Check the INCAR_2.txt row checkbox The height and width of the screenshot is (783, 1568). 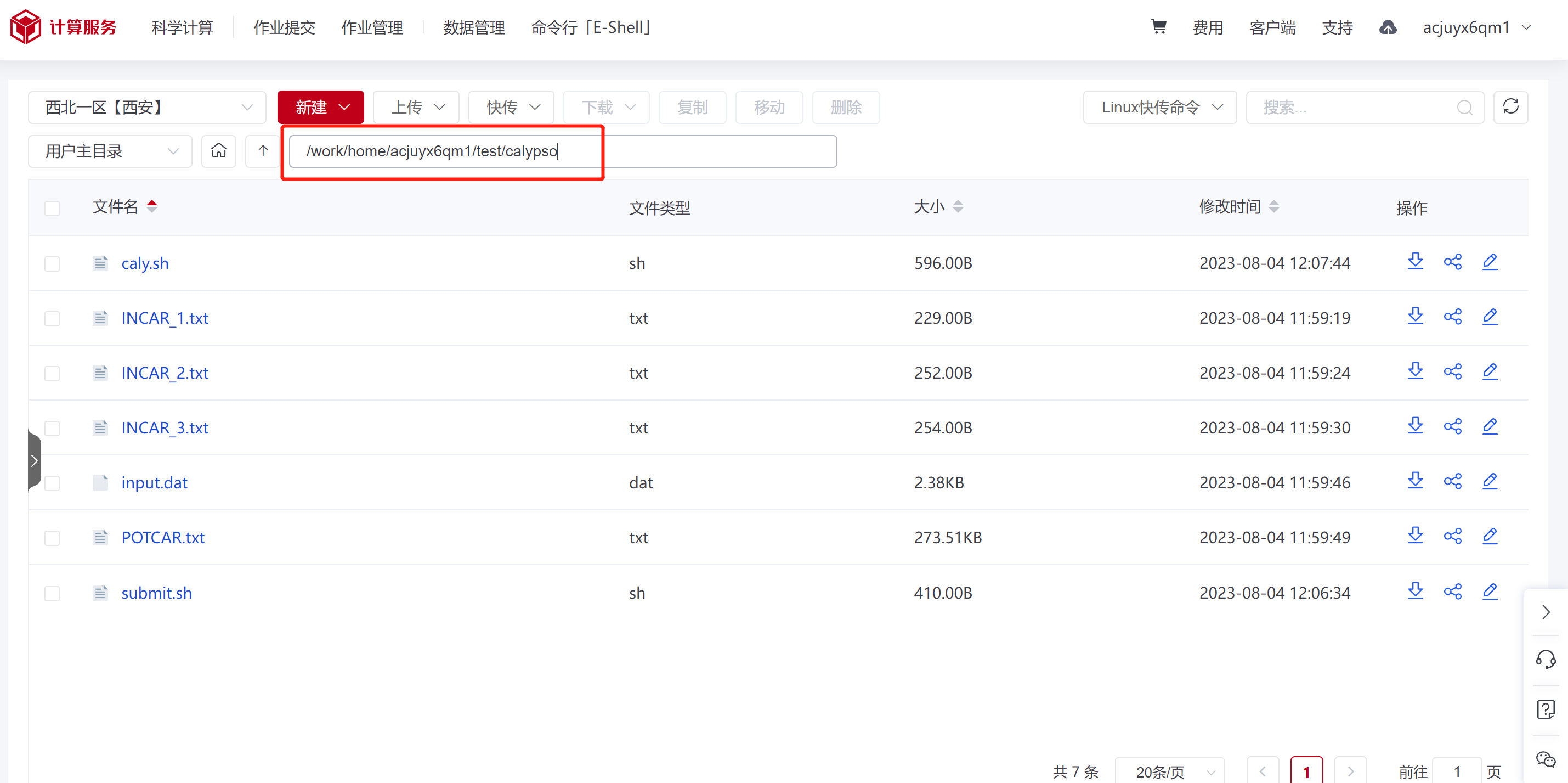[x=52, y=373]
